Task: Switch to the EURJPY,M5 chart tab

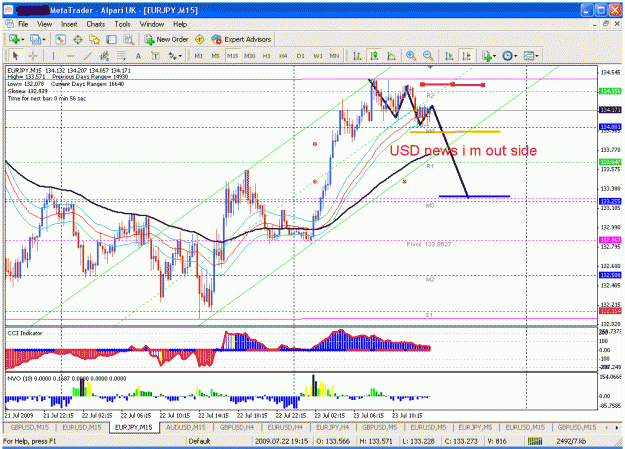Action: 475,427
